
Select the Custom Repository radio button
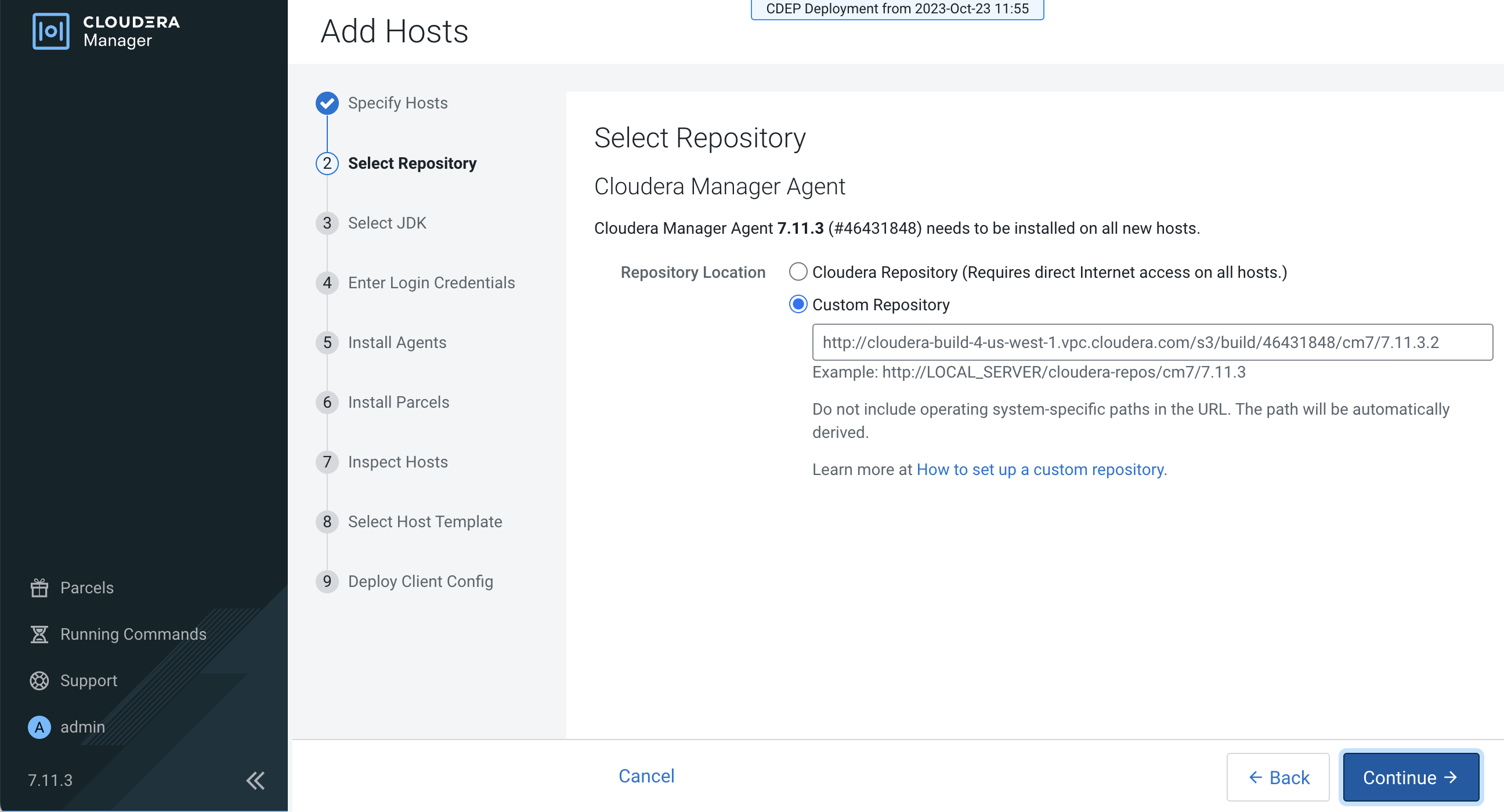pyautogui.click(x=797, y=304)
